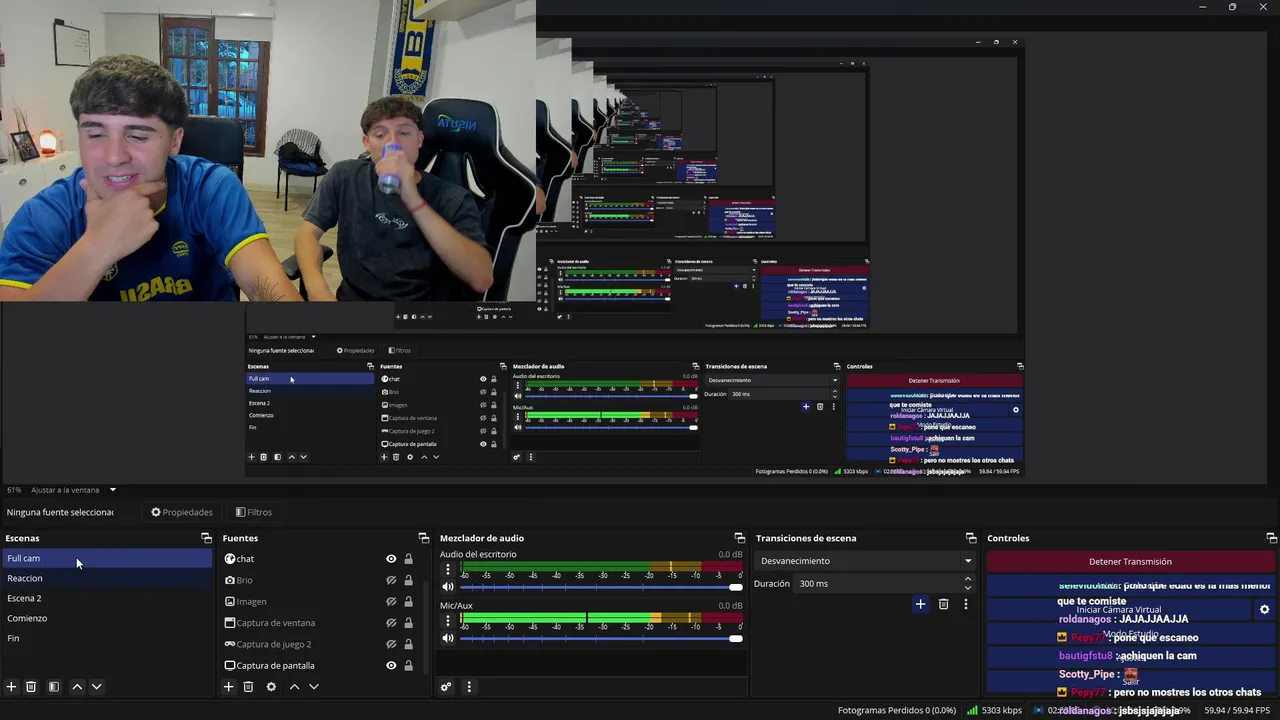Delete selected source with trash icon
1280x720 pixels.
(x=248, y=687)
